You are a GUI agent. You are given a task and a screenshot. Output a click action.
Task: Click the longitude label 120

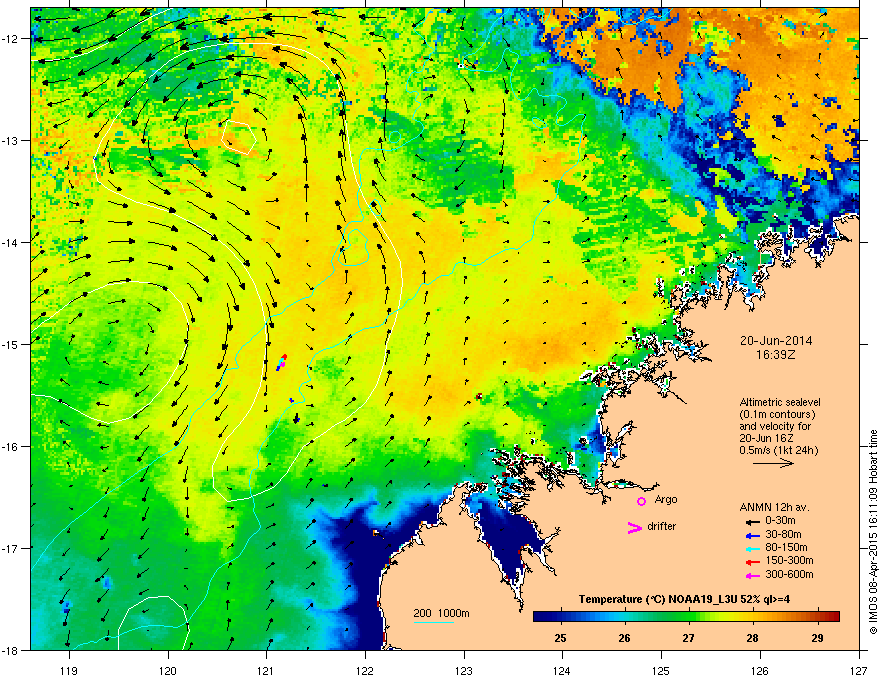click(168, 671)
